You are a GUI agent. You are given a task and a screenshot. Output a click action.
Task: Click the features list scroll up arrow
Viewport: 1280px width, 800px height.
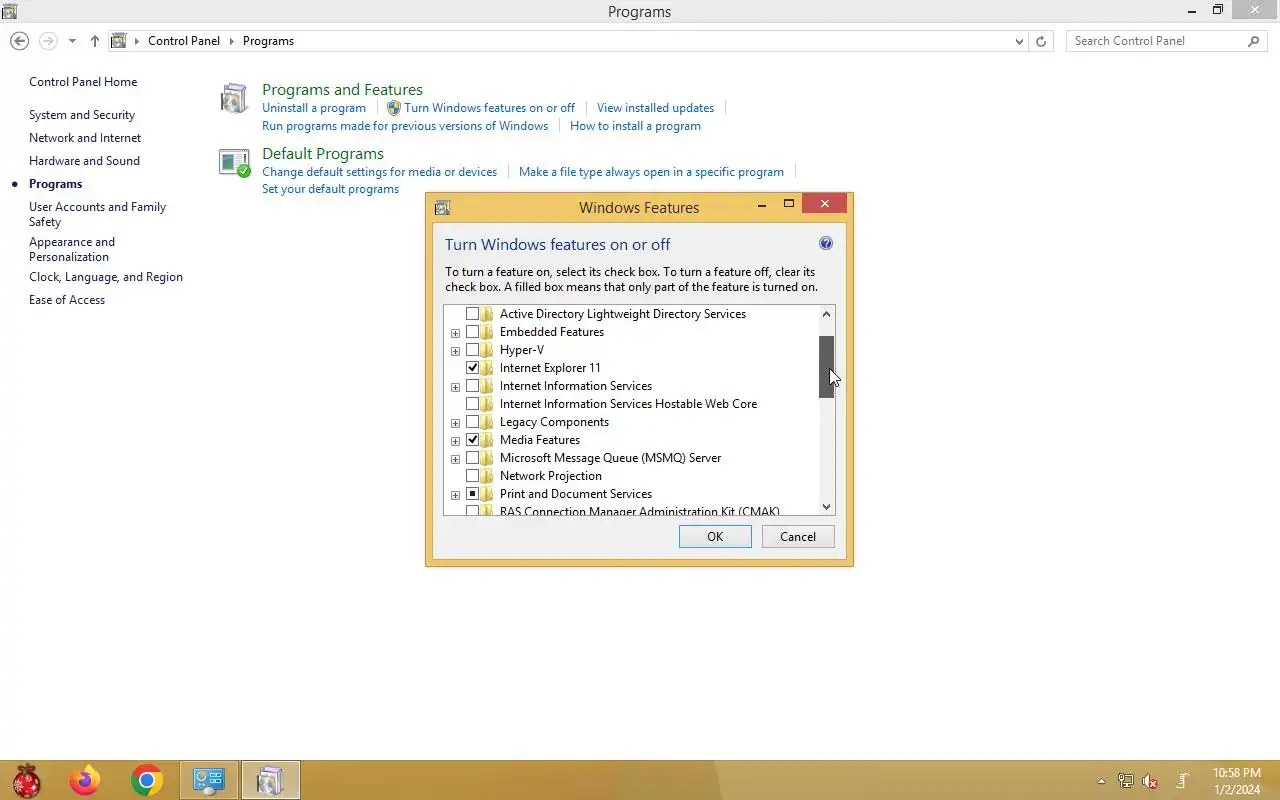pos(826,314)
